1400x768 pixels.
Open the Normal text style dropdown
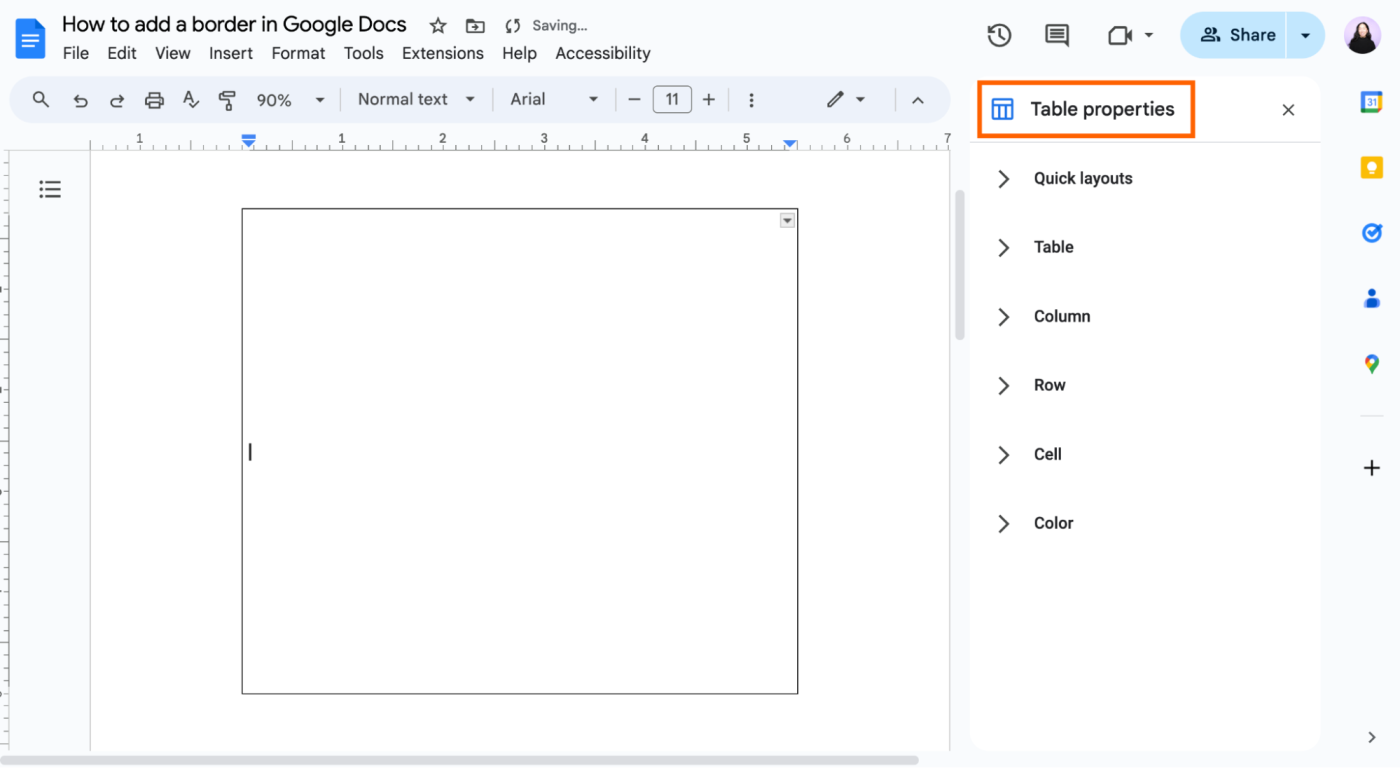coord(416,100)
